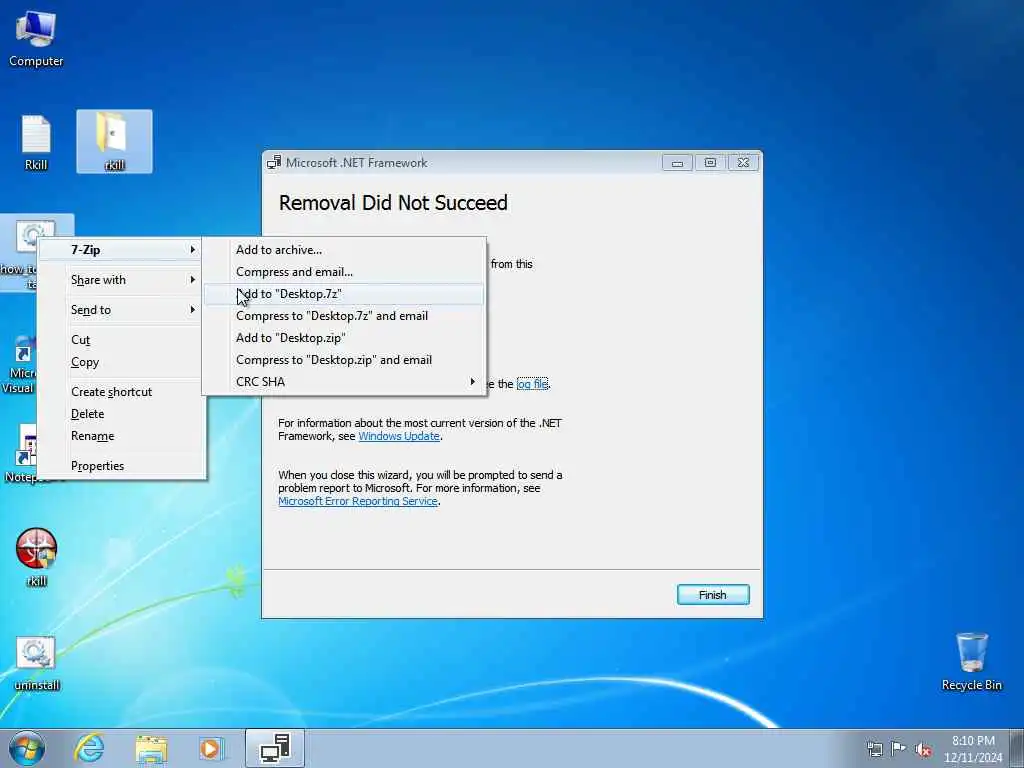The width and height of the screenshot is (1024, 768).
Task: Select Microsoft Visual shortcut icon on desktop
Action: [20, 366]
